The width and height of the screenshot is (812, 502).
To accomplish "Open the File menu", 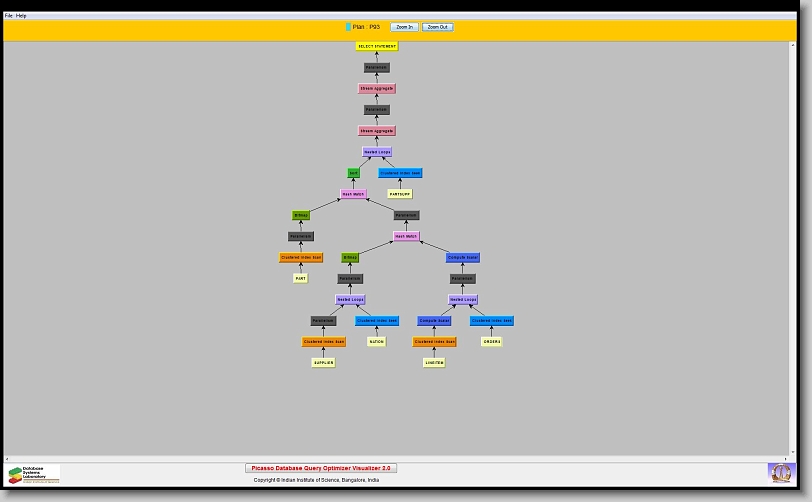I will pos(9,16).
